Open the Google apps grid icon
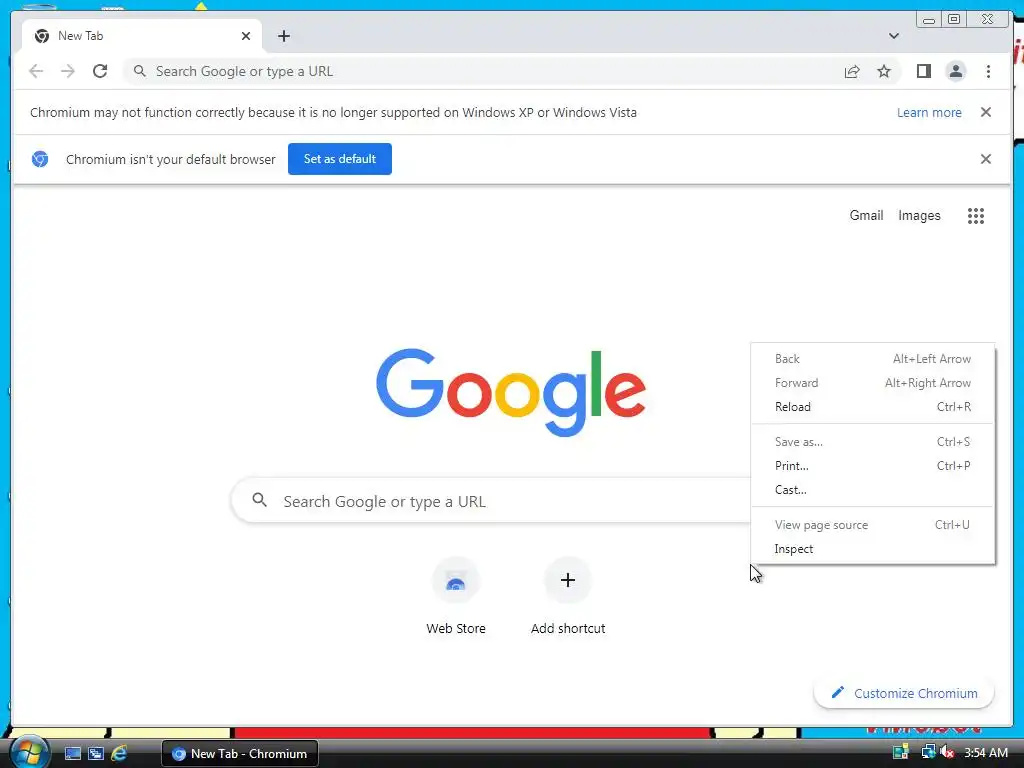The width and height of the screenshot is (1024, 768). tap(976, 216)
